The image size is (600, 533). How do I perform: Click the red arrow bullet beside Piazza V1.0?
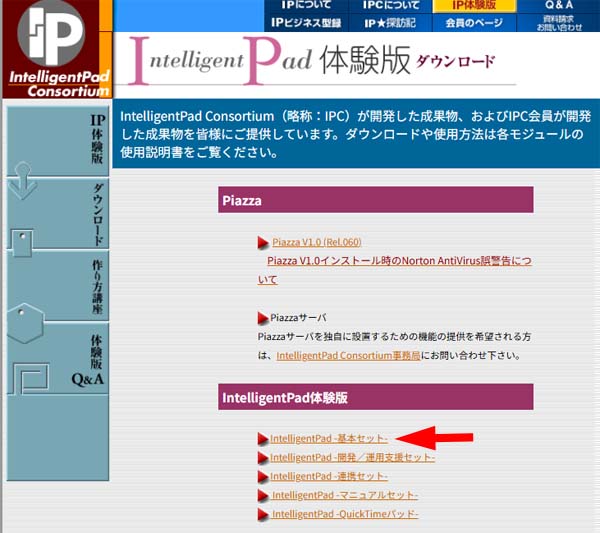(263, 243)
